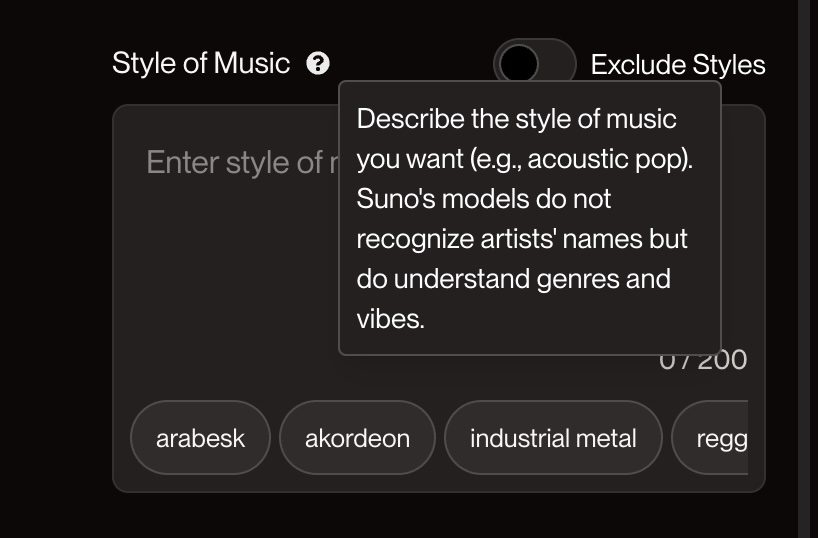This screenshot has width=818, height=538.
Task: Click the Exclude Styles label
Action: click(x=677, y=65)
